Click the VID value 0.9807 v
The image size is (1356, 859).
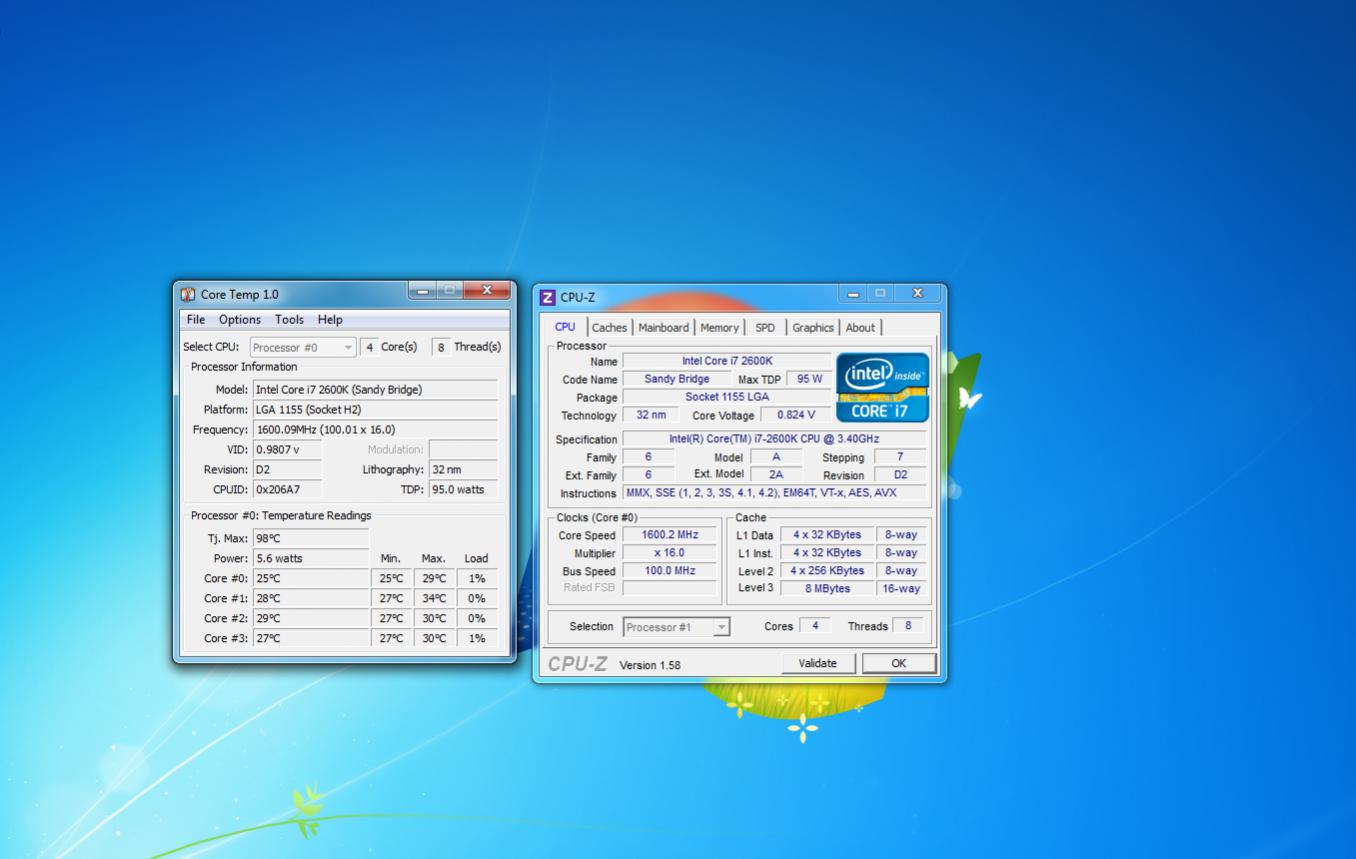tap(288, 450)
